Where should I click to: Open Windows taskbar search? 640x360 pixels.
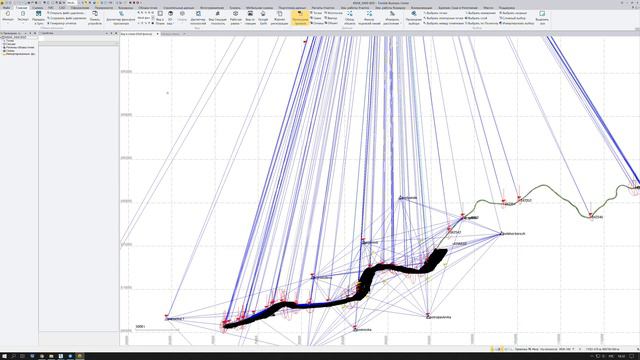pos(13,356)
